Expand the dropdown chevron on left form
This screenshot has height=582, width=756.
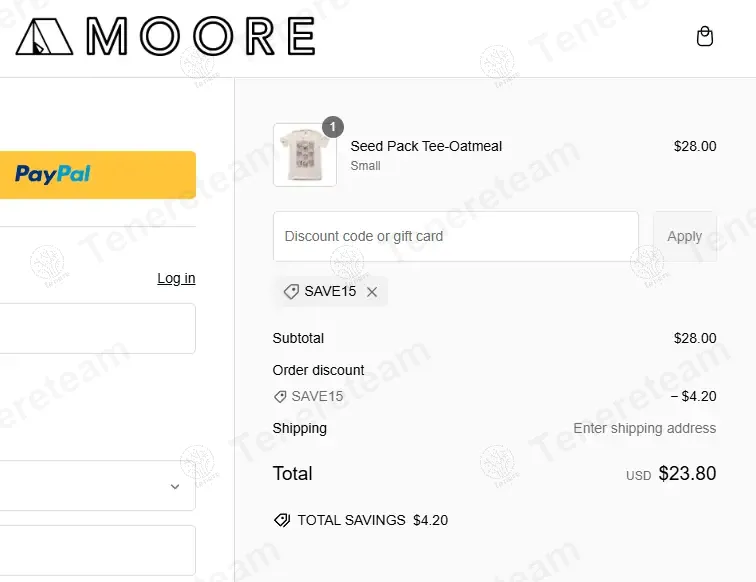point(175,487)
